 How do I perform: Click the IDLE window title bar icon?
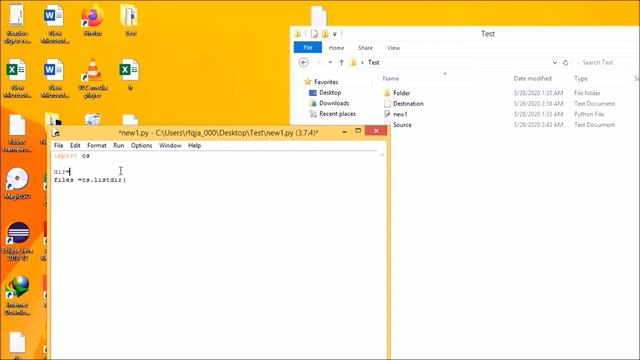[x=56, y=133]
